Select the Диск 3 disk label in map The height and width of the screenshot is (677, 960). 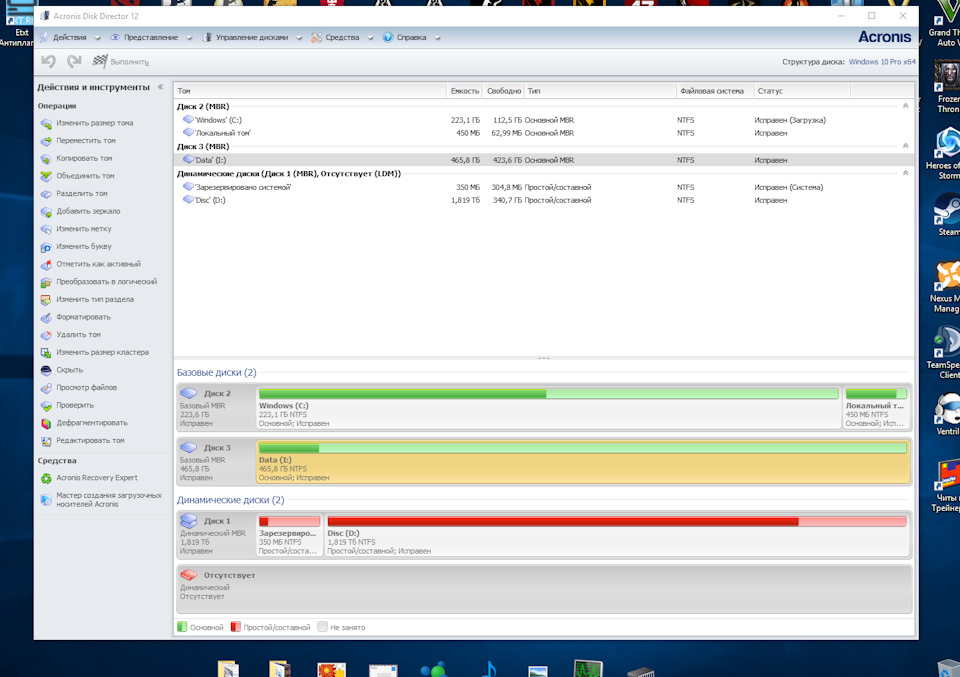pos(216,462)
